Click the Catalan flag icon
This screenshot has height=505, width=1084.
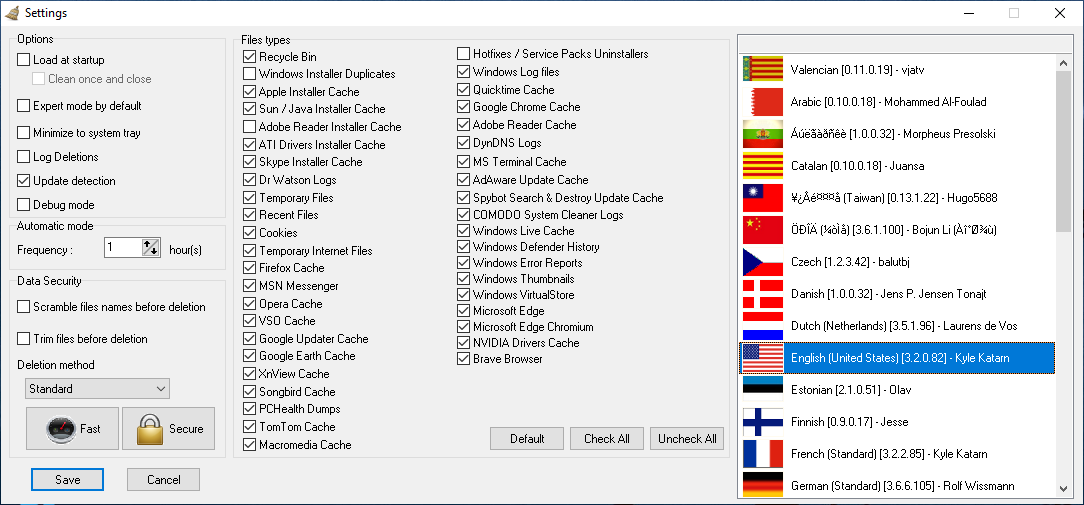pyautogui.click(x=763, y=165)
